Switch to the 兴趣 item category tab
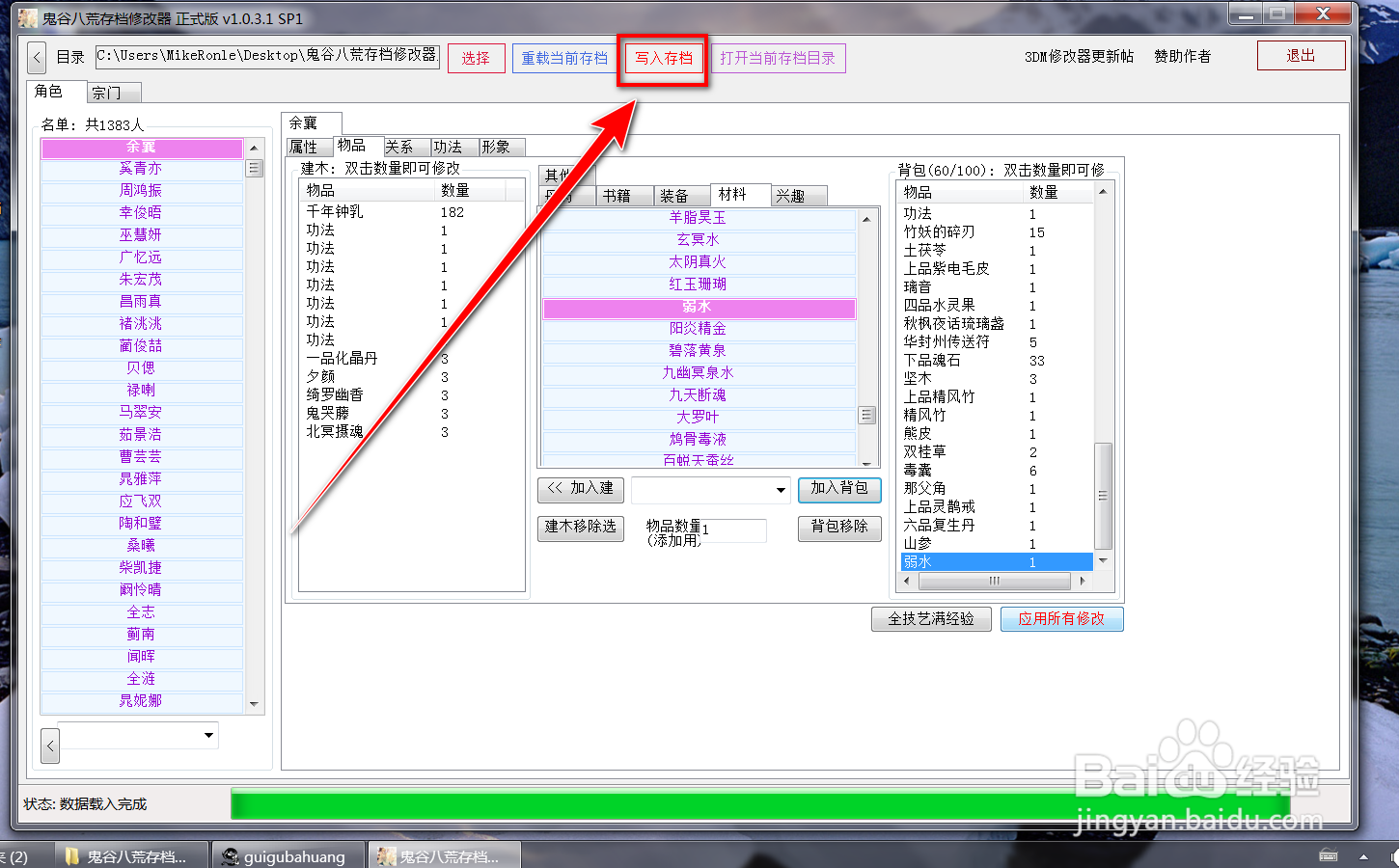 click(799, 196)
